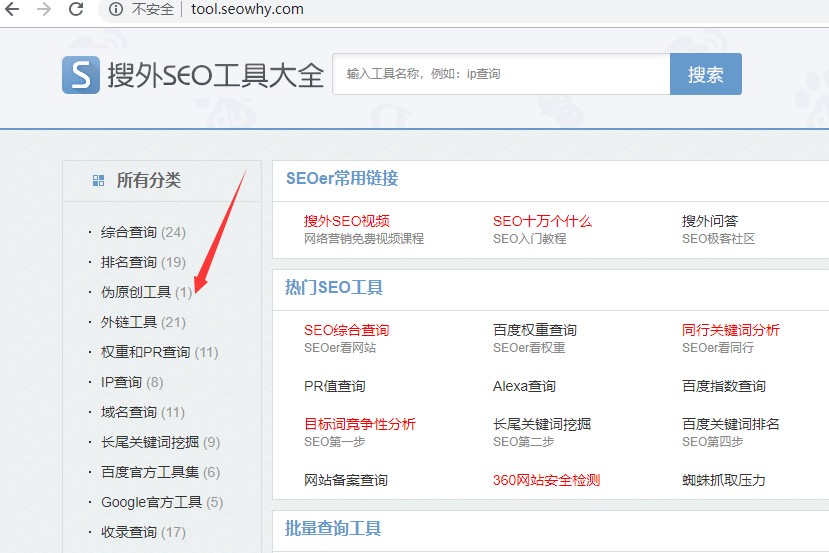Open the 搜外问答 link
Viewport: 829px width, 553px height.
(710, 221)
